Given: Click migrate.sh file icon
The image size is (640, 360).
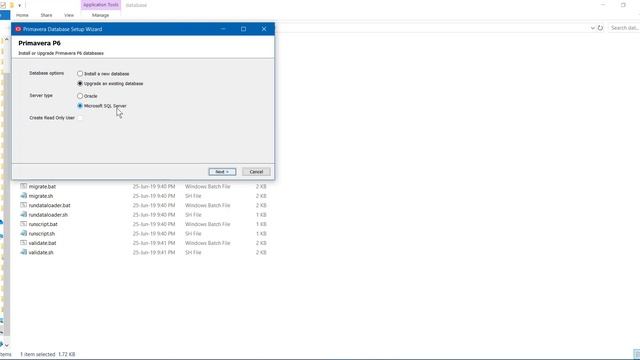Looking at the screenshot, I should click(x=24, y=196).
